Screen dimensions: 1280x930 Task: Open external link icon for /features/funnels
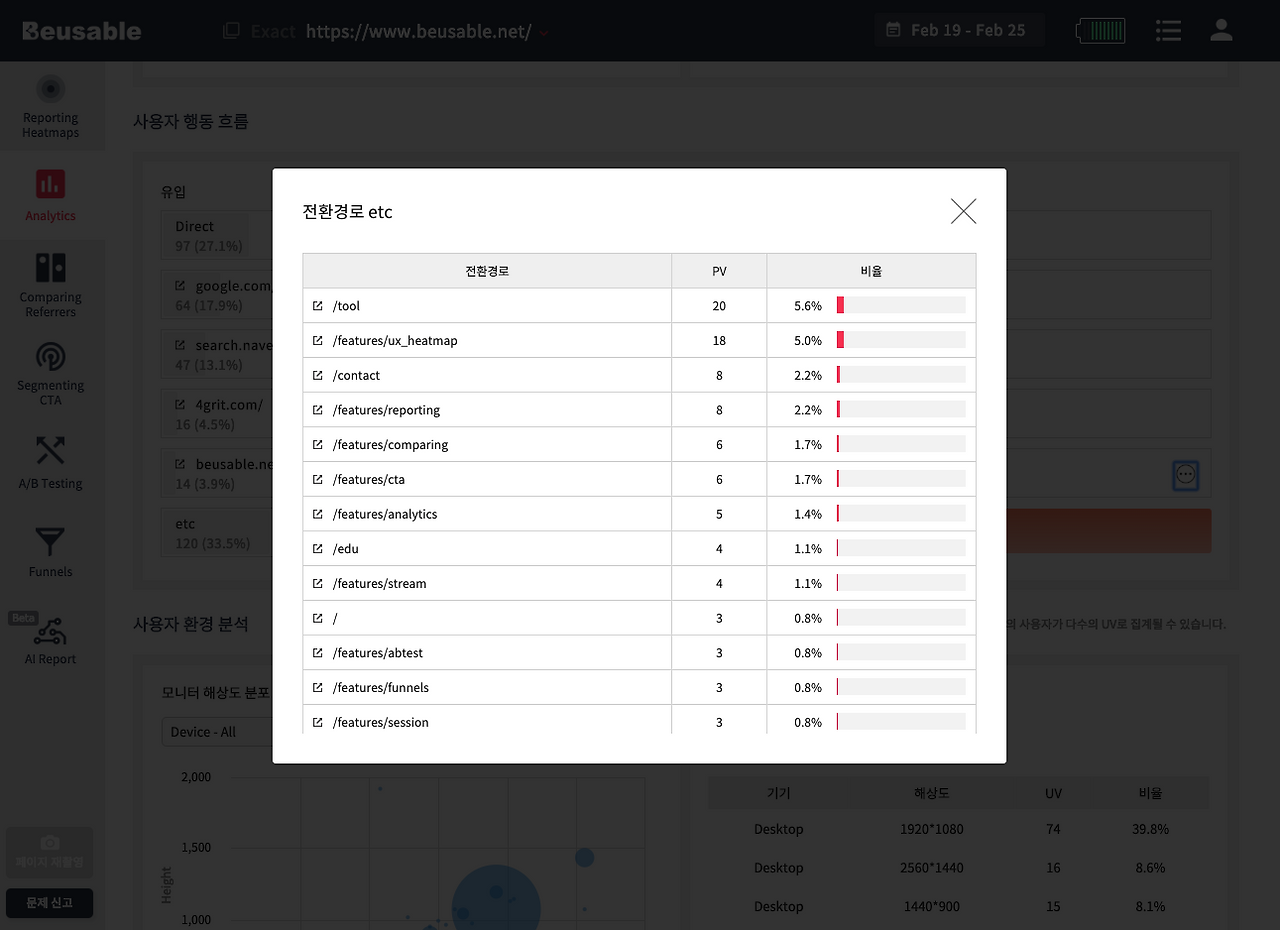(x=318, y=687)
